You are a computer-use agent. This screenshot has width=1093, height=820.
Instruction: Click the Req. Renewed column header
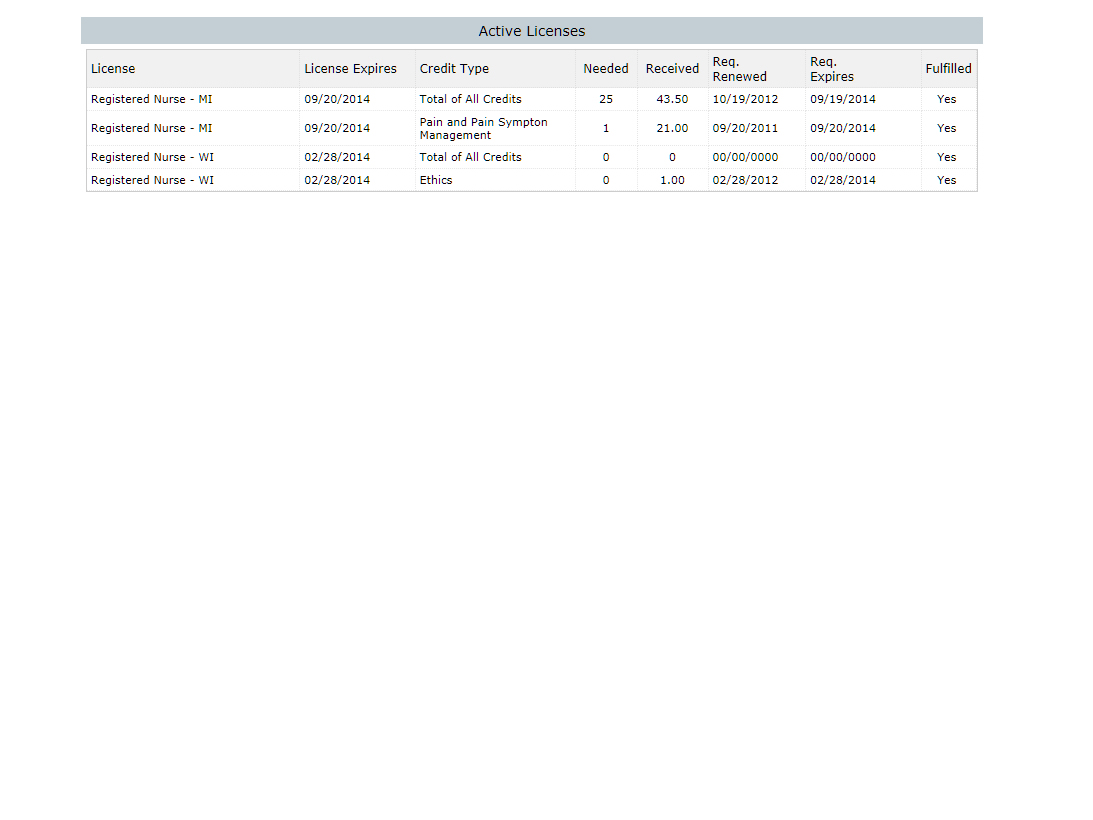coord(739,69)
